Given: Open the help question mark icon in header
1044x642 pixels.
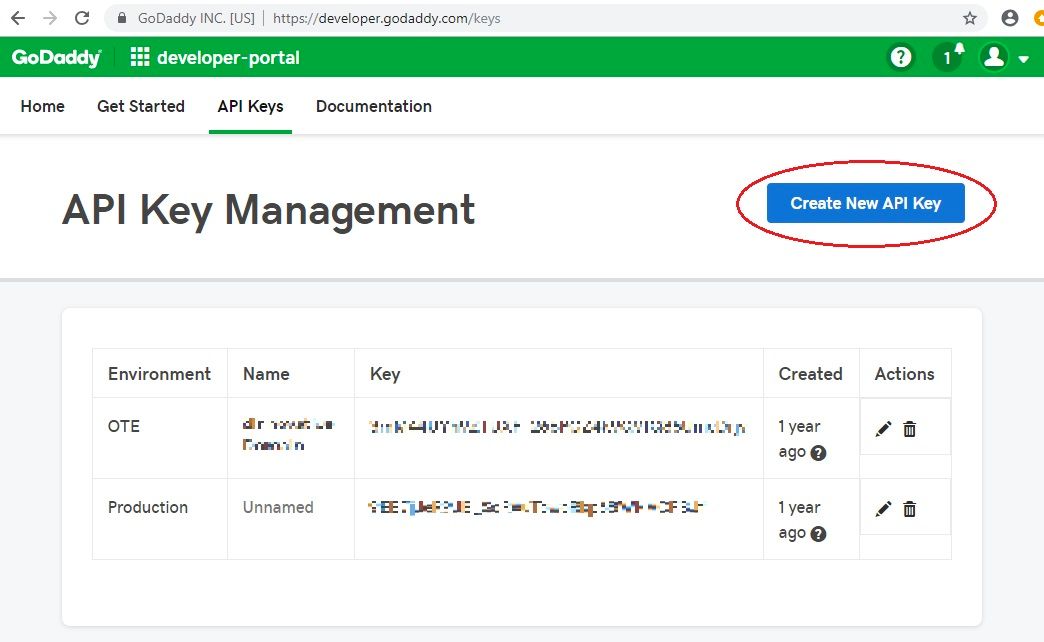Looking at the screenshot, I should point(900,57).
